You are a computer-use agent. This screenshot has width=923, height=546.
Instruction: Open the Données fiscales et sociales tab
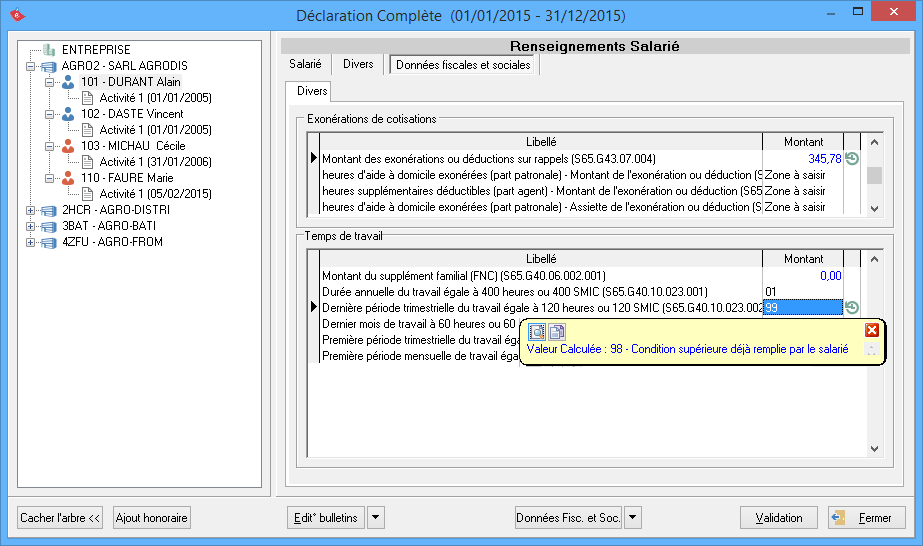pos(464,64)
